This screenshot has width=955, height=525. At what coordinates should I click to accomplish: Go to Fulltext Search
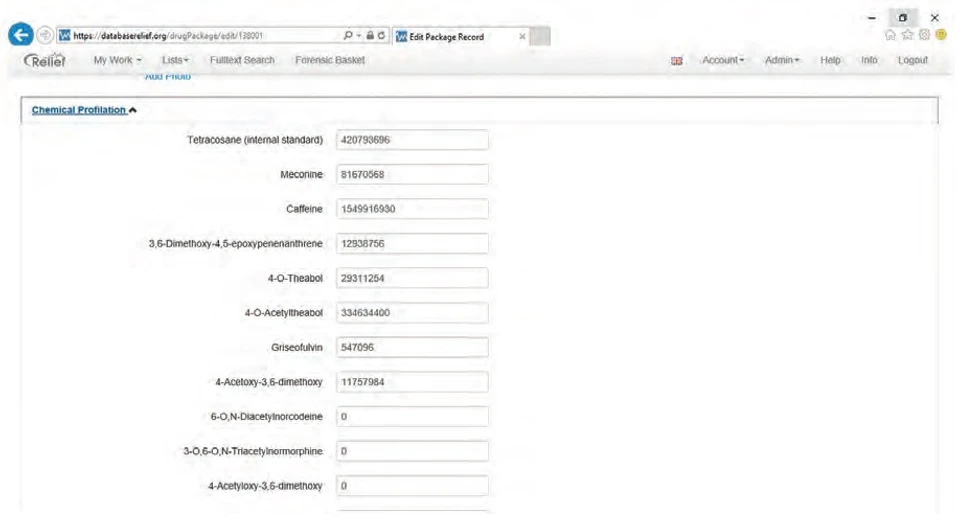[x=242, y=61]
